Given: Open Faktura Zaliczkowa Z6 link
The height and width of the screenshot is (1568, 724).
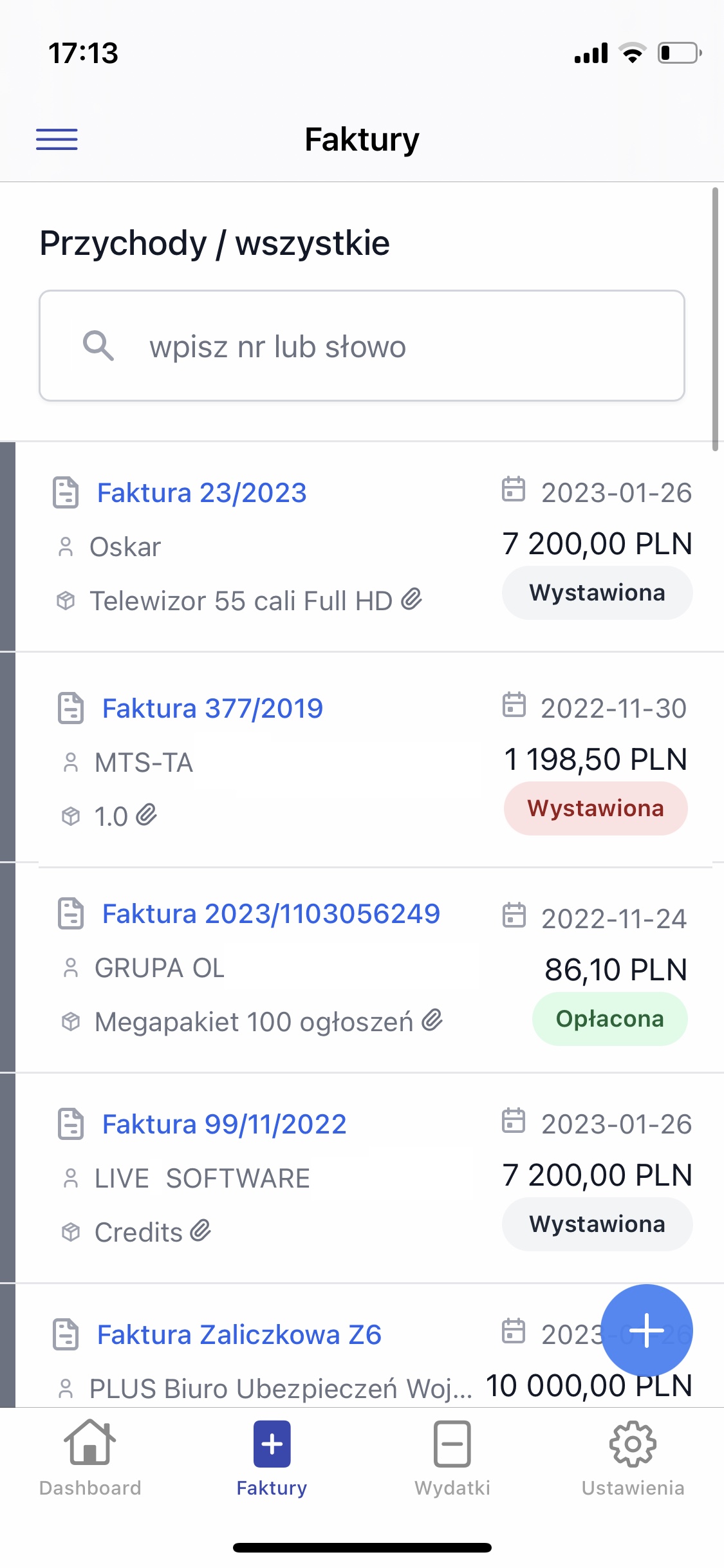Looking at the screenshot, I should pos(239,1334).
